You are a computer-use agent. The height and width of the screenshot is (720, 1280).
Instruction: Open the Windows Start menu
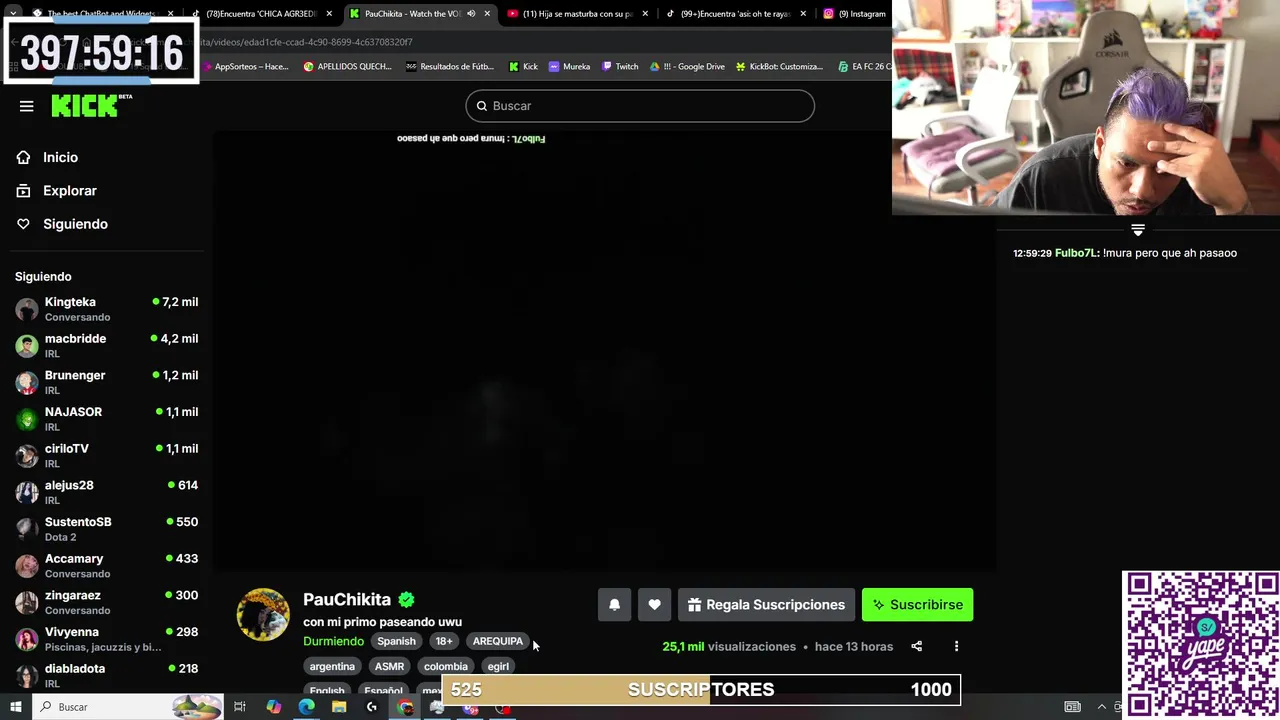pos(15,707)
